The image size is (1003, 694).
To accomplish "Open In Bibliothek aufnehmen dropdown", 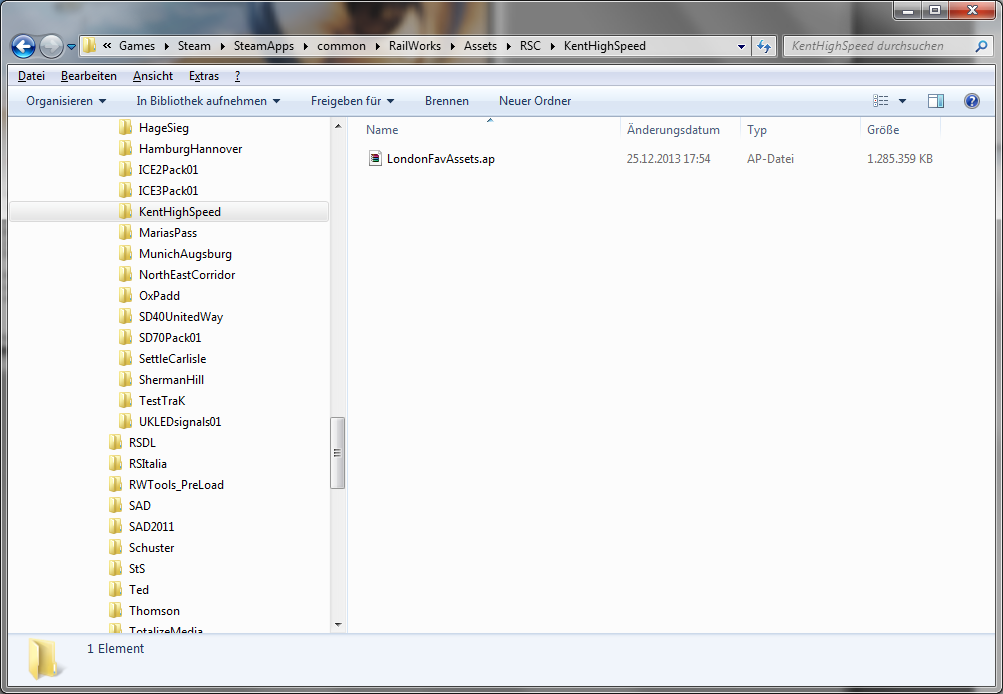I will click(x=208, y=100).
